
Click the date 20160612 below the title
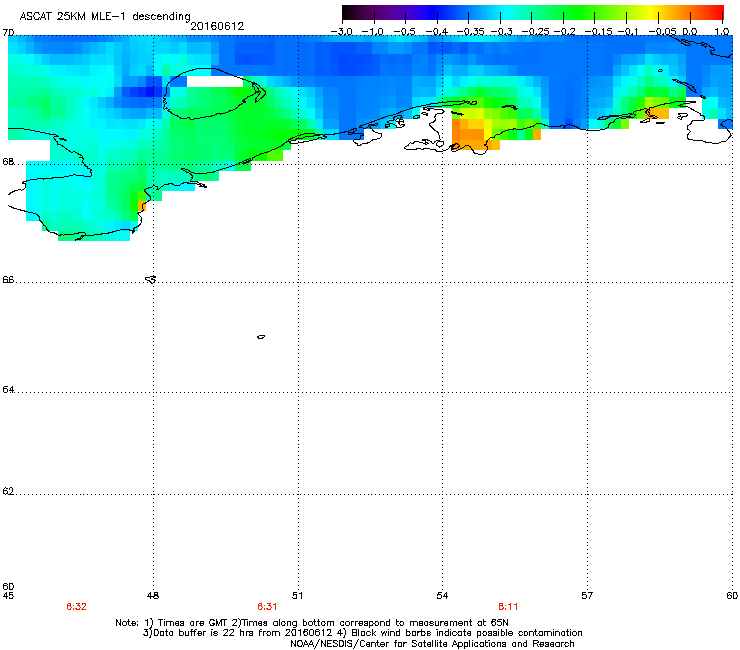[217, 26]
